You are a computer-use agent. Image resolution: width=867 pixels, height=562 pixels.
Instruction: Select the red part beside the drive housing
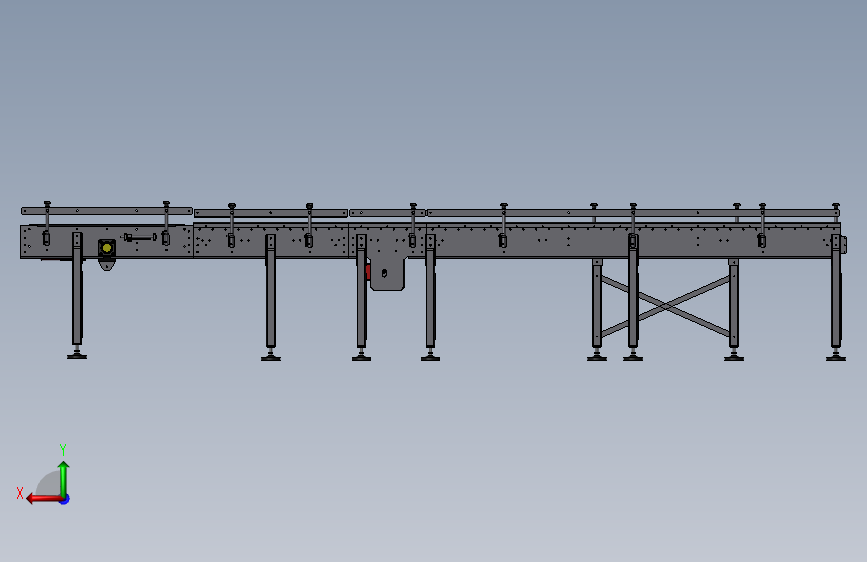click(x=368, y=271)
